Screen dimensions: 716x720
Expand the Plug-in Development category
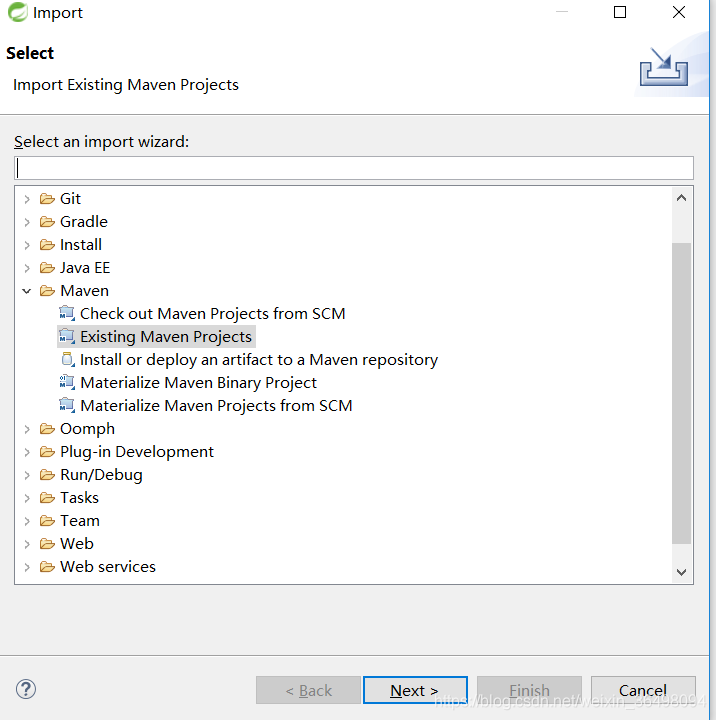click(27, 452)
